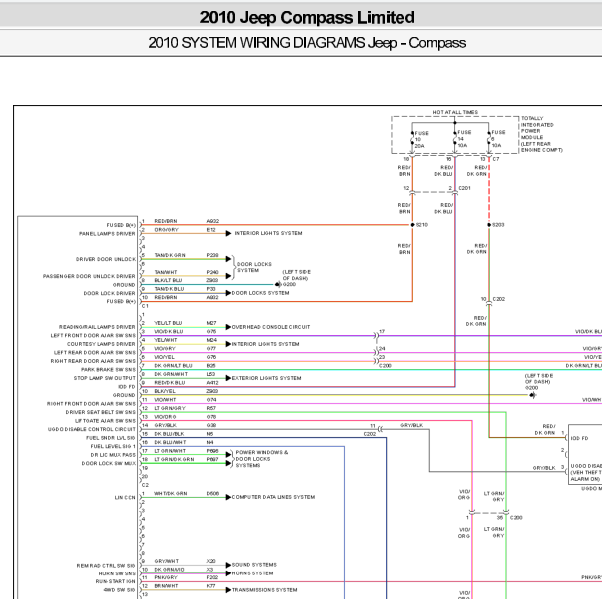
Task: Select 'PANEL LAMPS DRIVER' pin label
Action: (107, 234)
